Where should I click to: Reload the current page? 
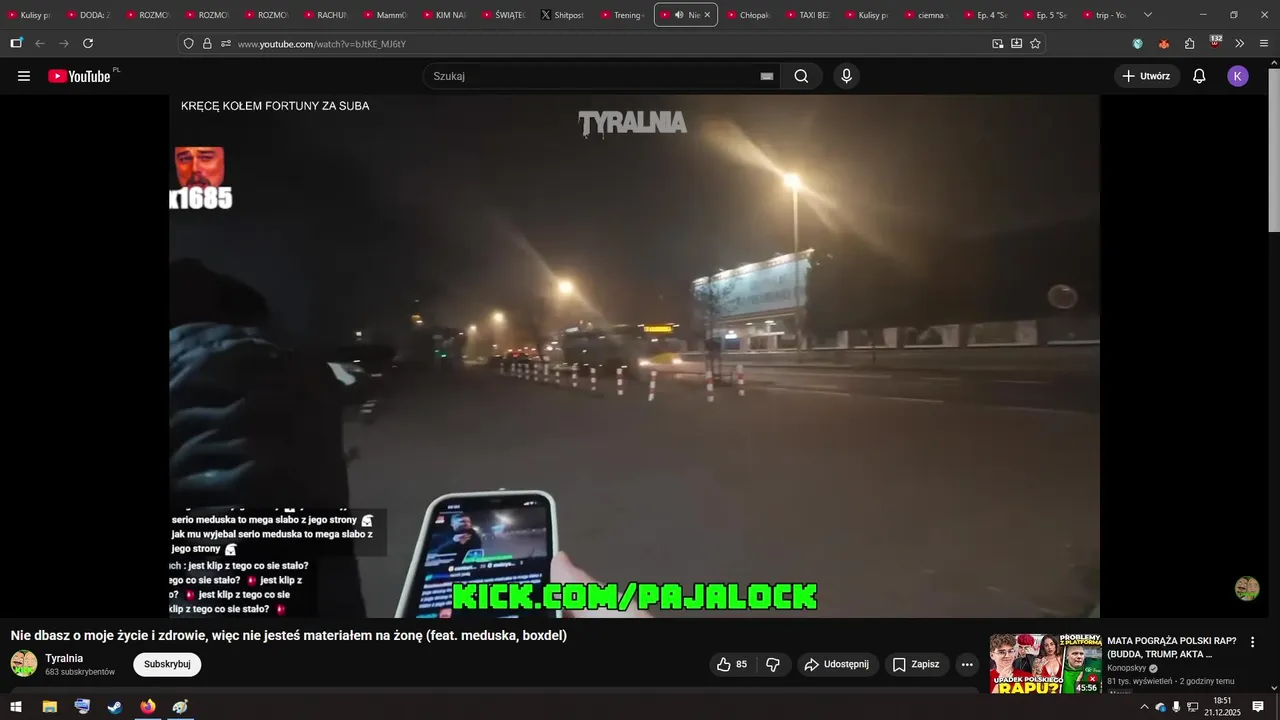[x=88, y=44]
